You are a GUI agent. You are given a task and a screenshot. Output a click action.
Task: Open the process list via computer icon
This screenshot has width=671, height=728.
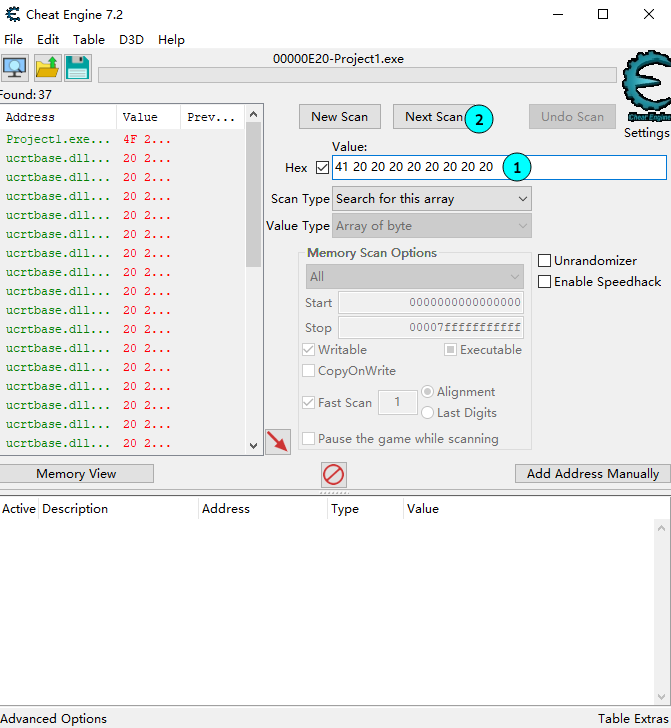15,68
